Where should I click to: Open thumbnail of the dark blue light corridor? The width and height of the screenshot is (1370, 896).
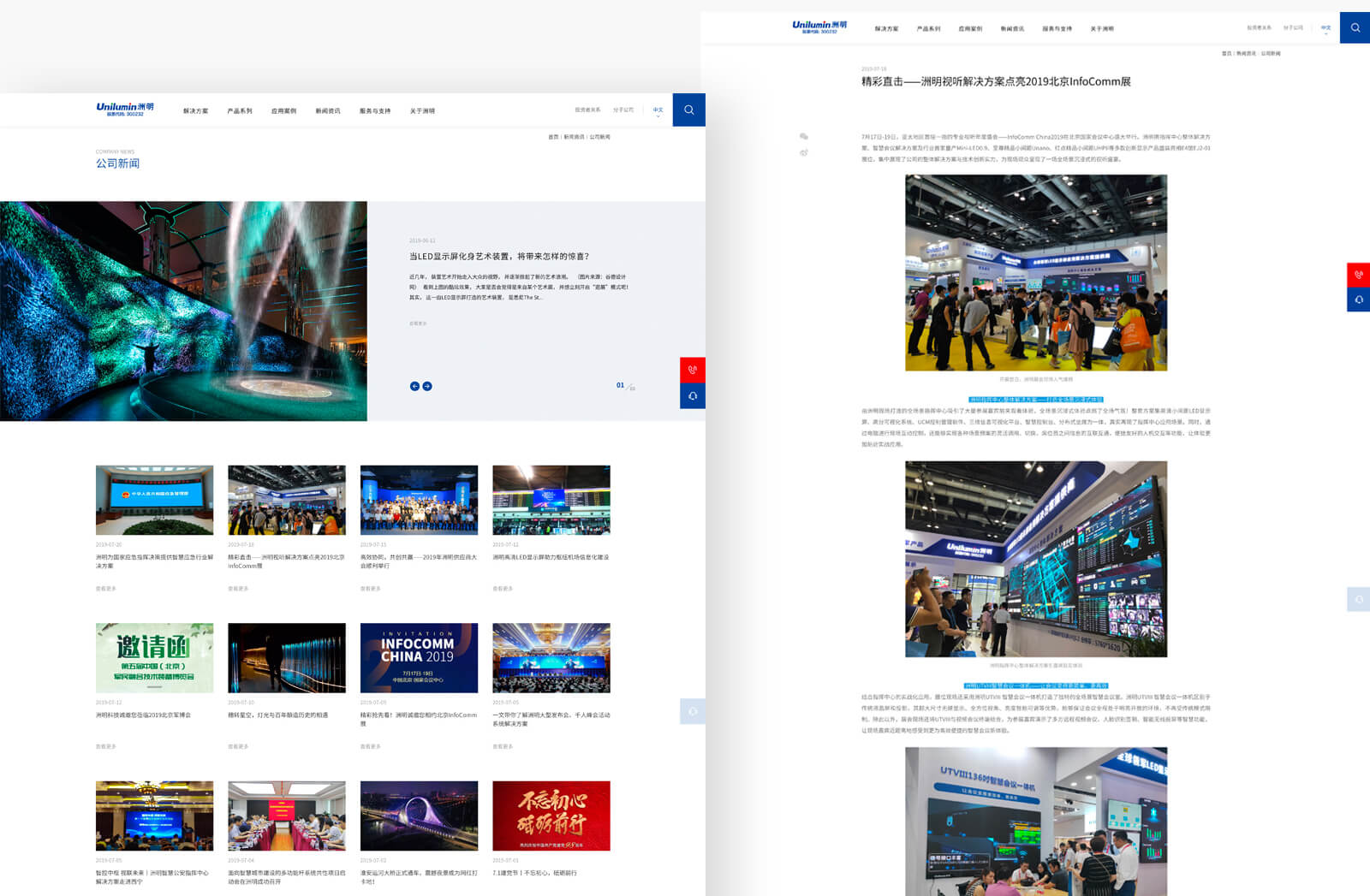pos(287,658)
